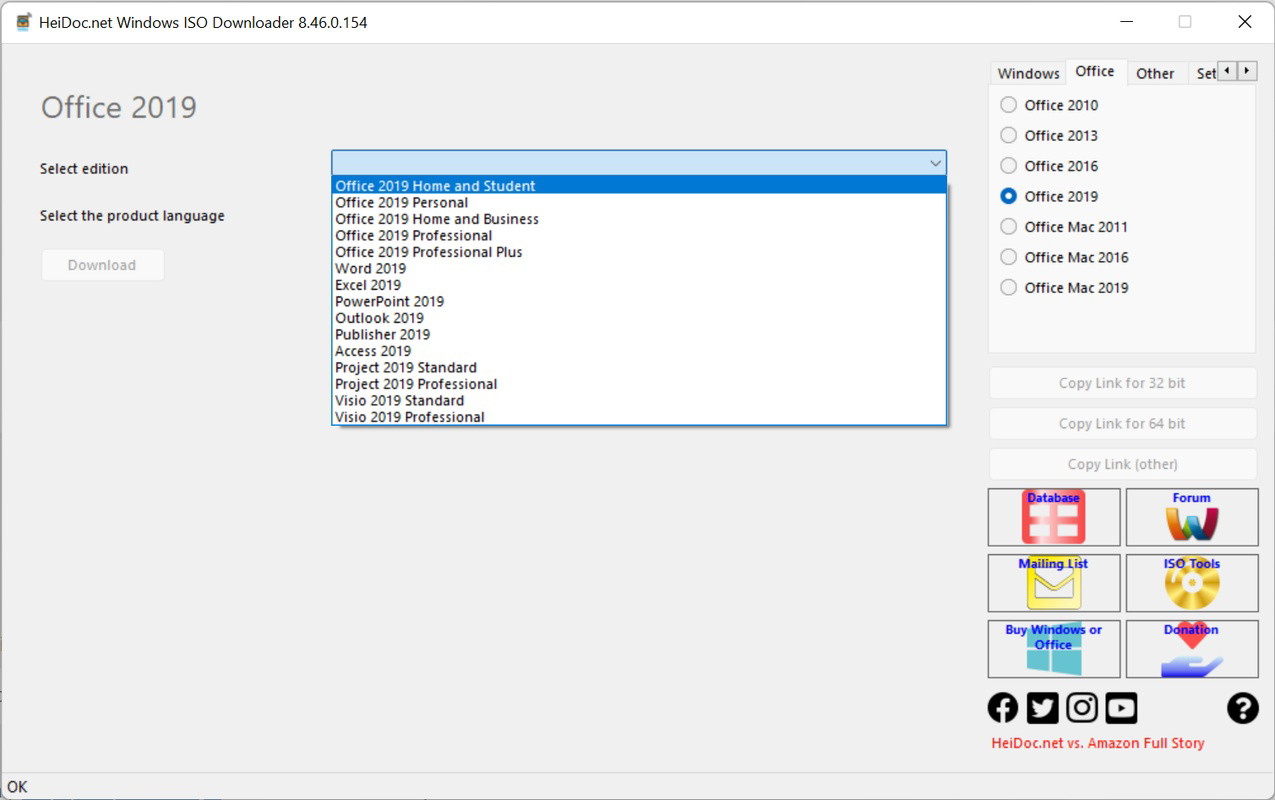Select the Office Mac 2019 radio button

coord(1008,288)
